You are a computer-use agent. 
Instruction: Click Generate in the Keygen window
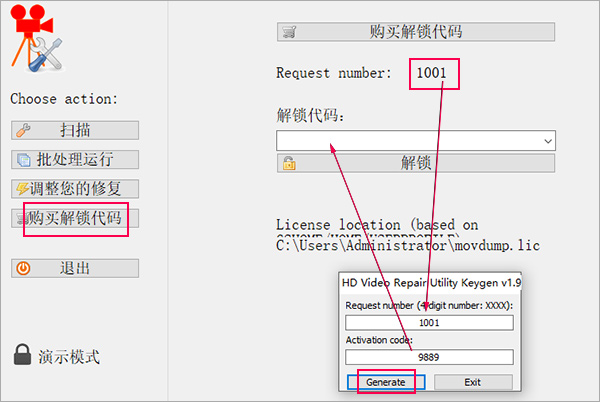pyautogui.click(x=386, y=382)
